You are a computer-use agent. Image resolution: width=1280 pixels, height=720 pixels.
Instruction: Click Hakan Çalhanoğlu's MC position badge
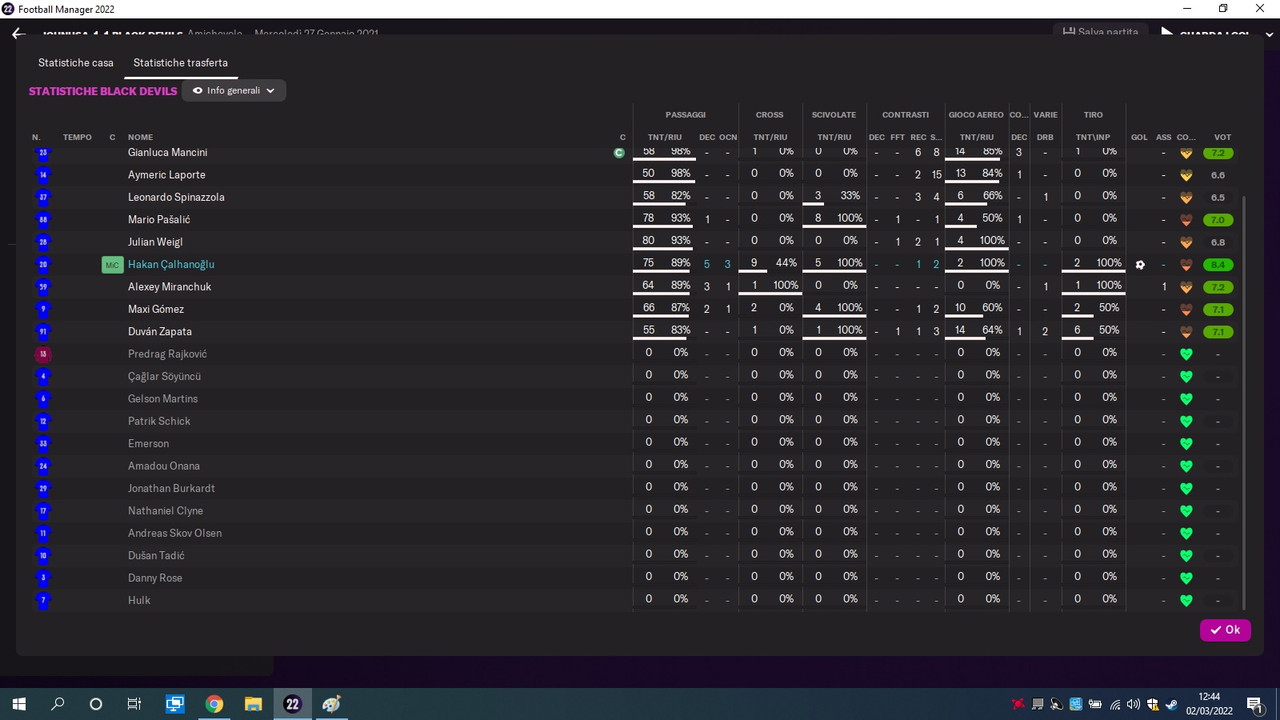112,265
